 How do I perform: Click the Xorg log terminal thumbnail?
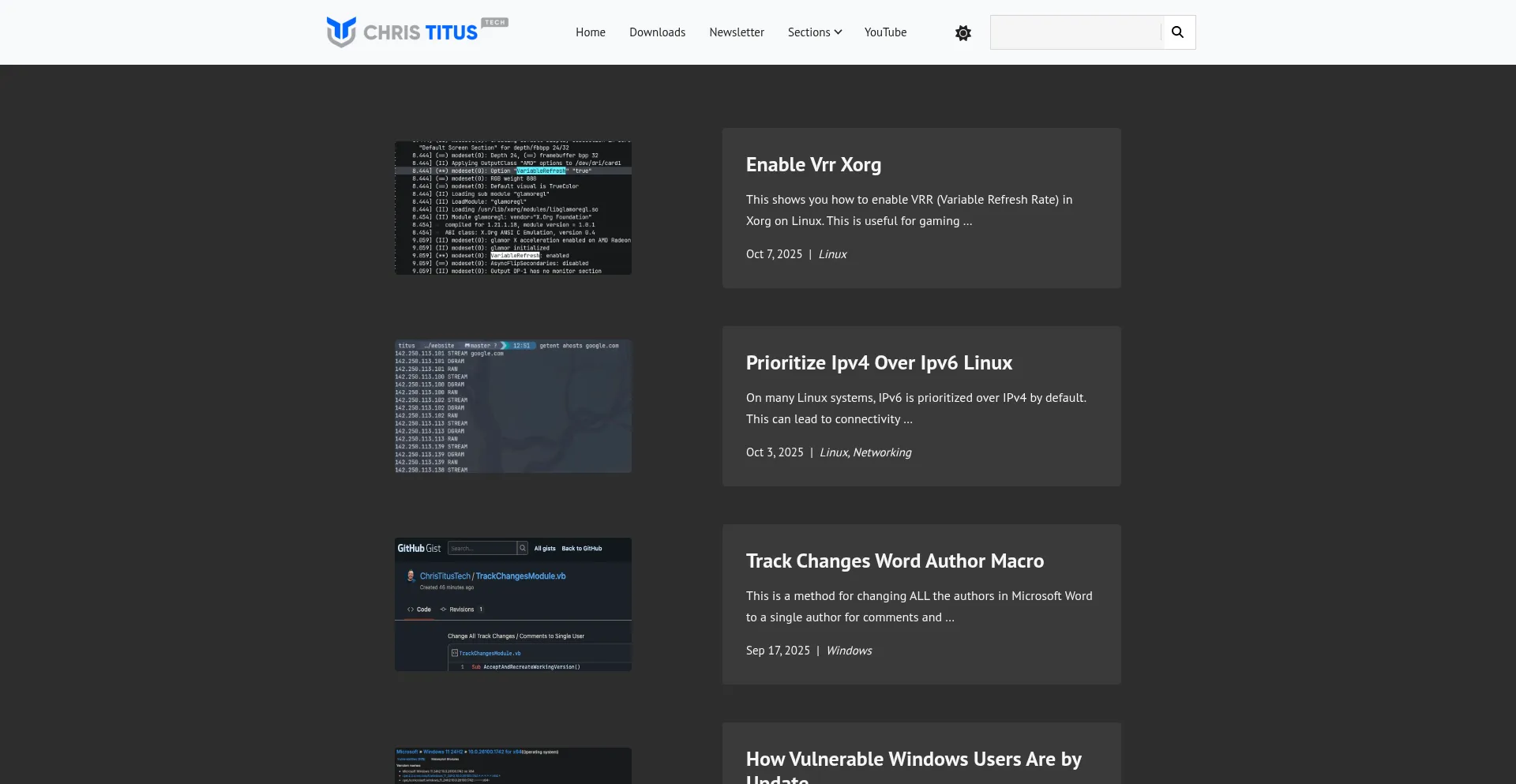pos(513,208)
